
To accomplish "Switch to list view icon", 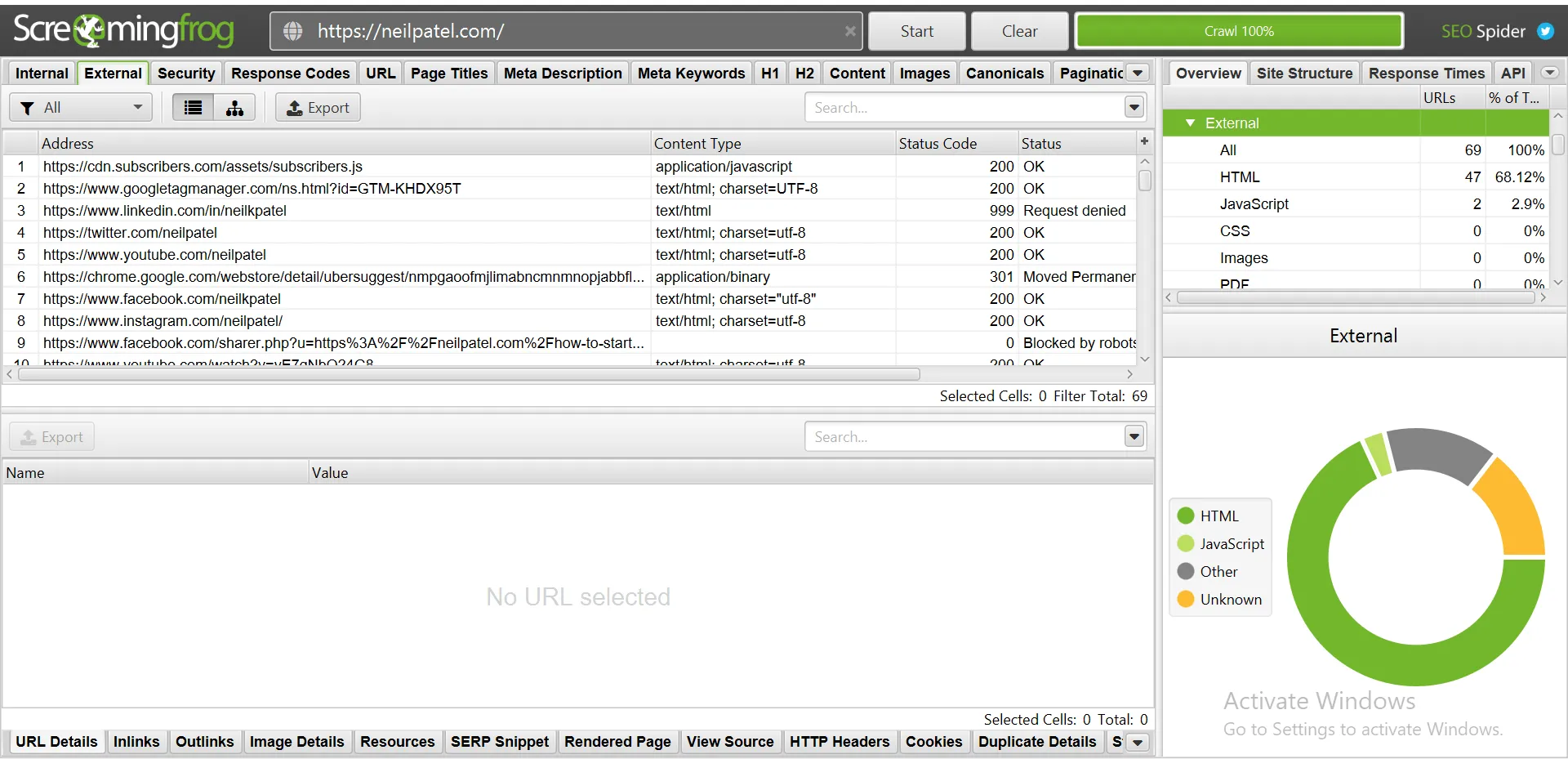I will (193, 108).
